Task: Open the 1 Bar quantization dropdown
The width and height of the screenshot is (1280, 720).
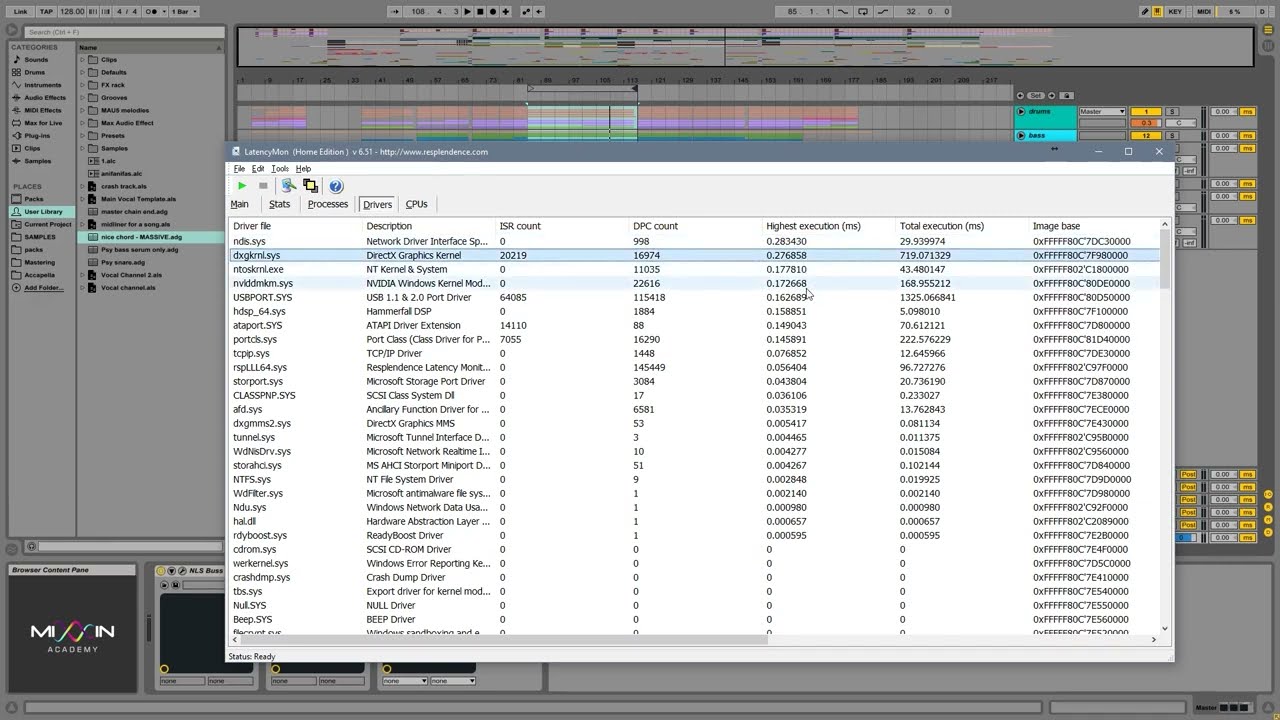Action: pyautogui.click(x=183, y=12)
